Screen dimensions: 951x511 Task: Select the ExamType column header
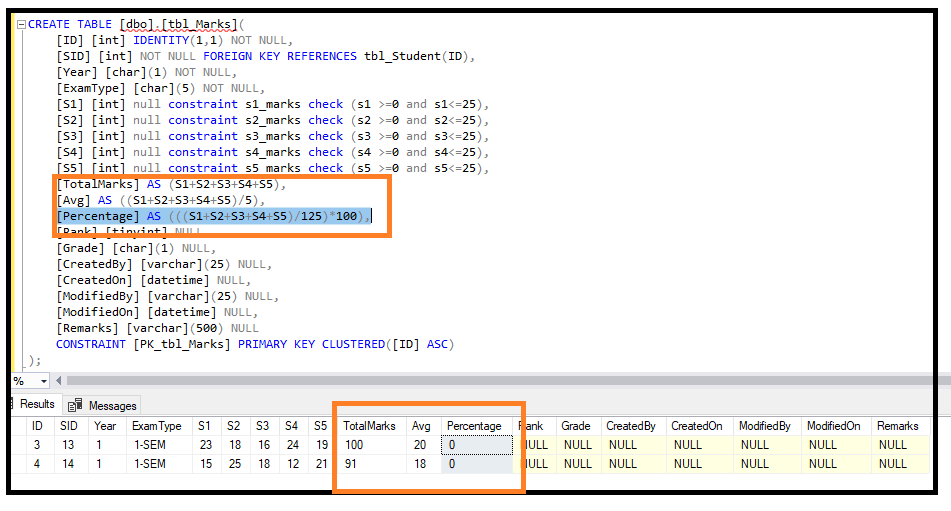click(x=156, y=426)
